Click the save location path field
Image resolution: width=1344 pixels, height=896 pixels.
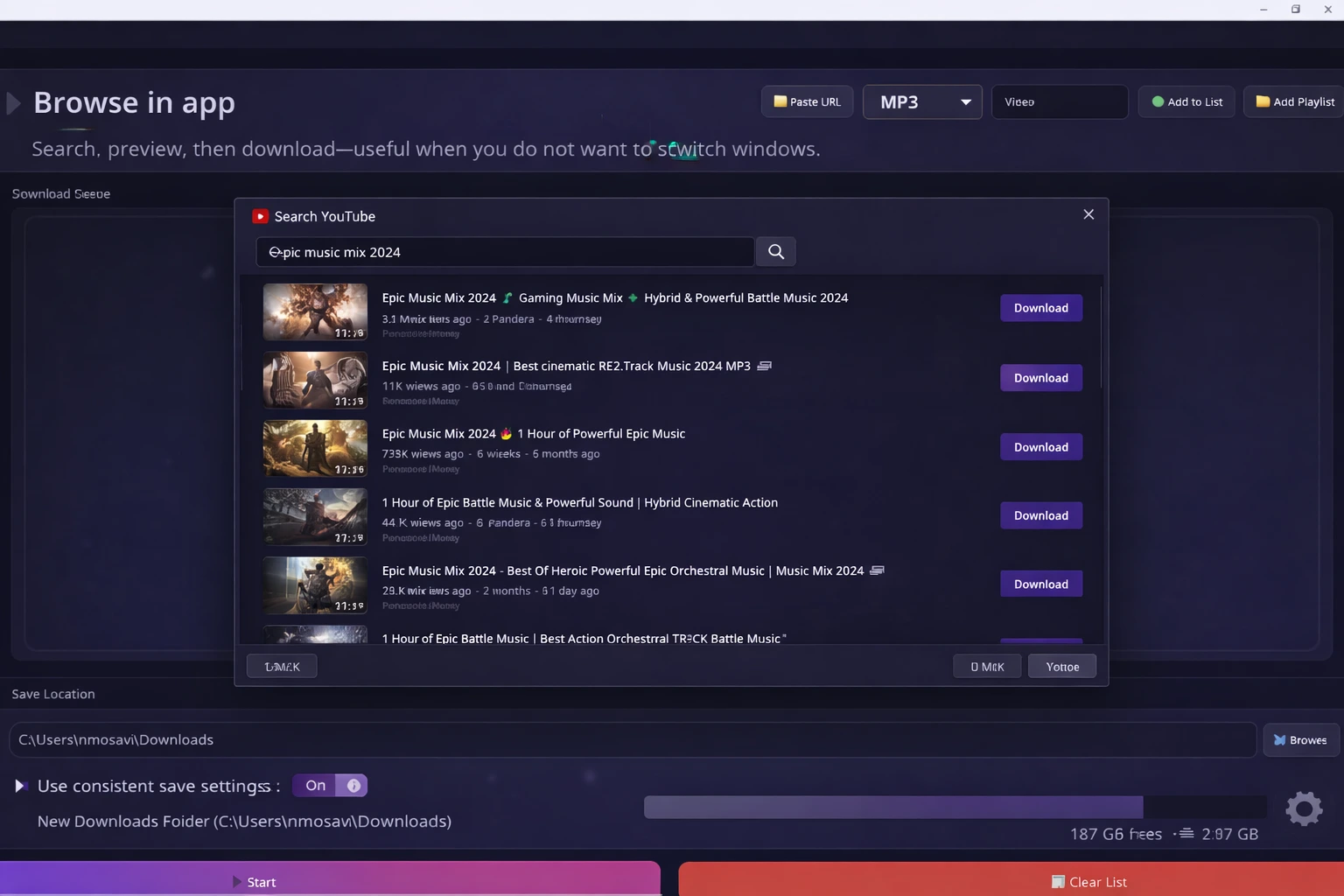(x=632, y=740)
